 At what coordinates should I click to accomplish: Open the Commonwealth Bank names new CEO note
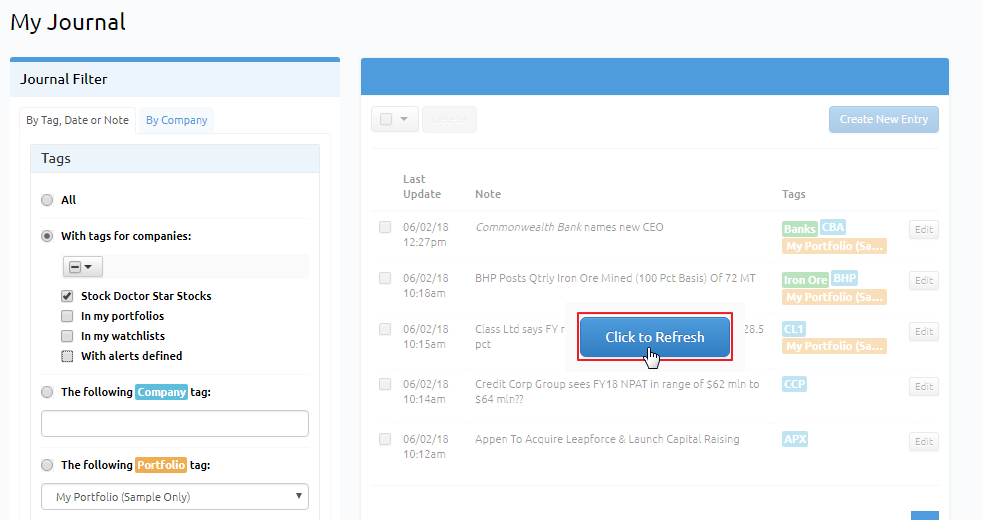[569, 227]
